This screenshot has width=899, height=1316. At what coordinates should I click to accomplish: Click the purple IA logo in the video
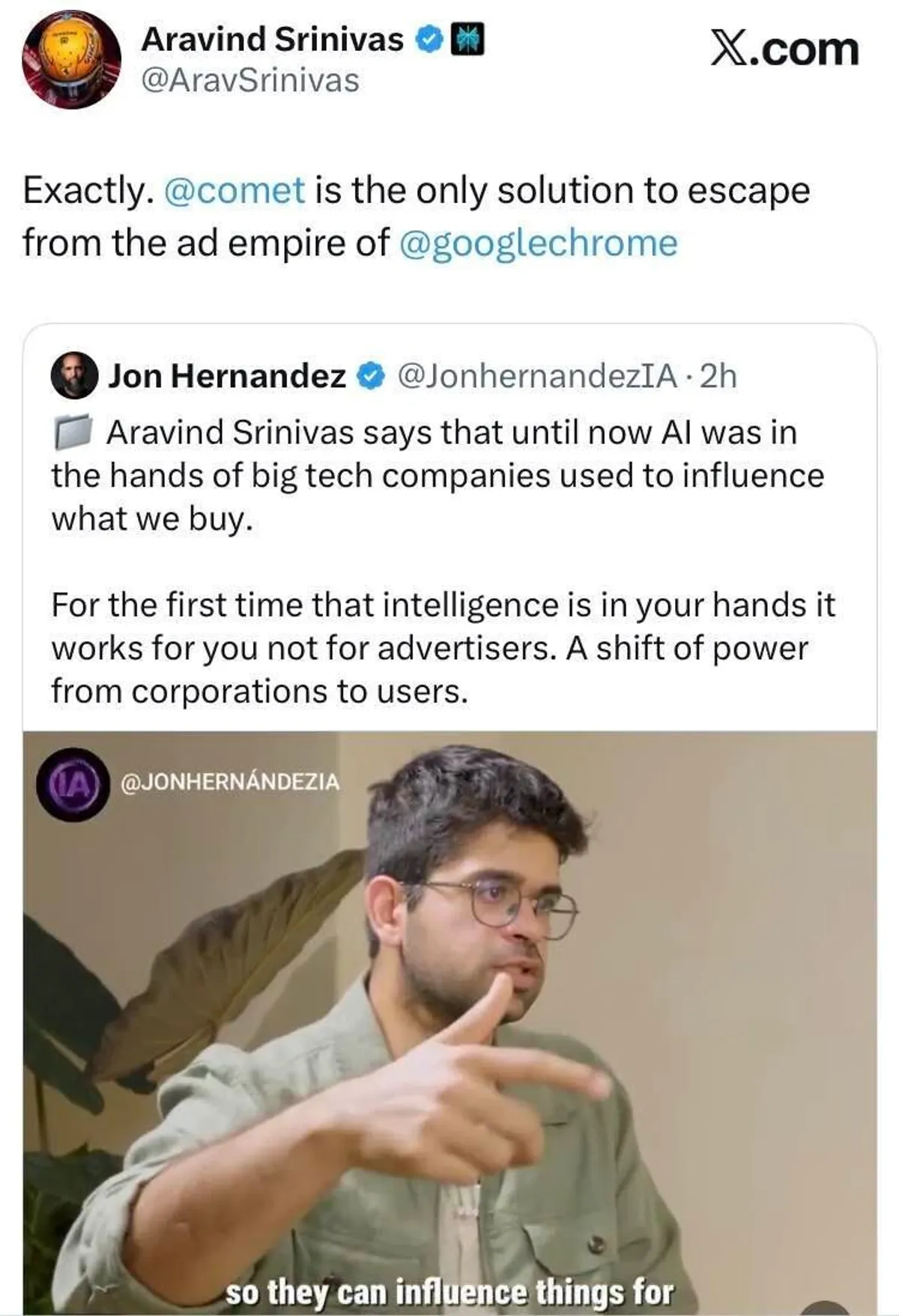(x=73, y=783)
